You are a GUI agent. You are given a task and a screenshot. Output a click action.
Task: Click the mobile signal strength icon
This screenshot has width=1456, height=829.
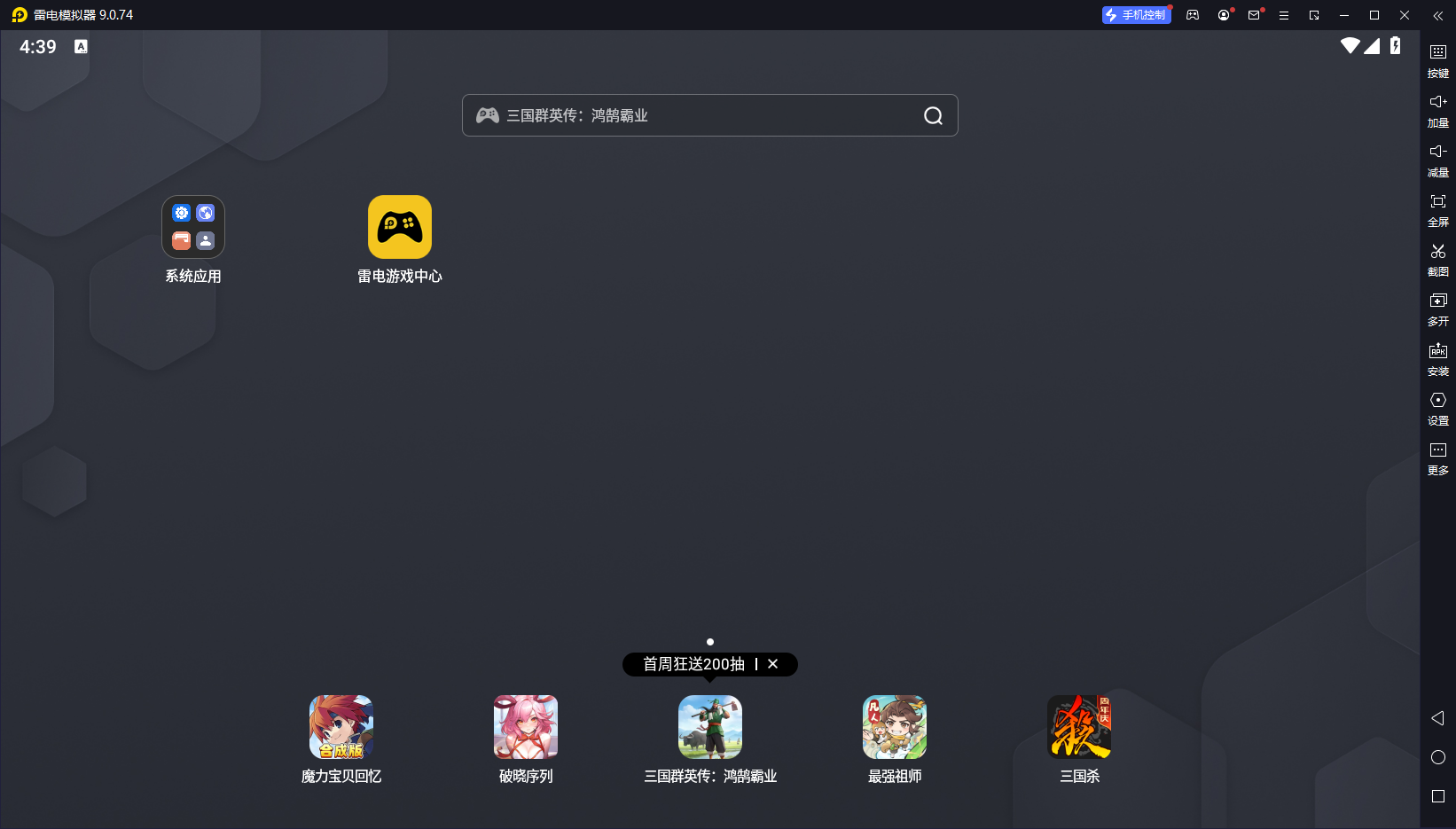click(1372, 46)
